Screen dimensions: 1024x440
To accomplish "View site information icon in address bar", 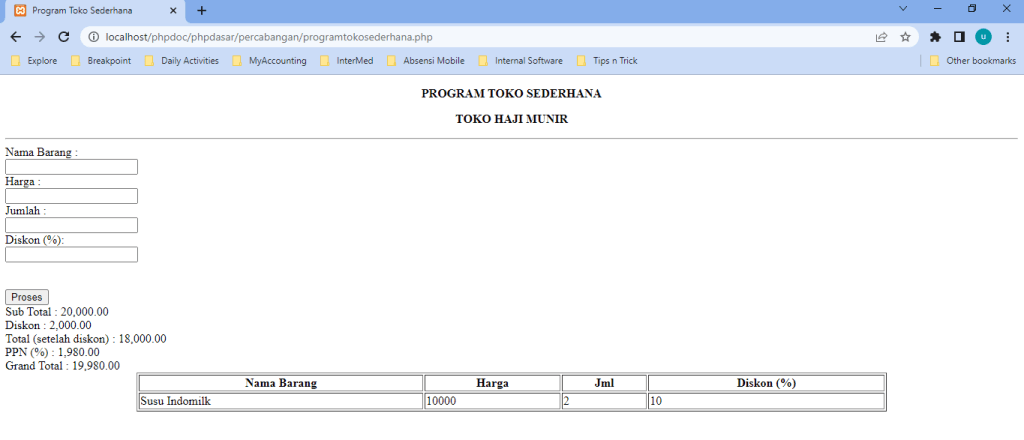I will coord(93,37).
